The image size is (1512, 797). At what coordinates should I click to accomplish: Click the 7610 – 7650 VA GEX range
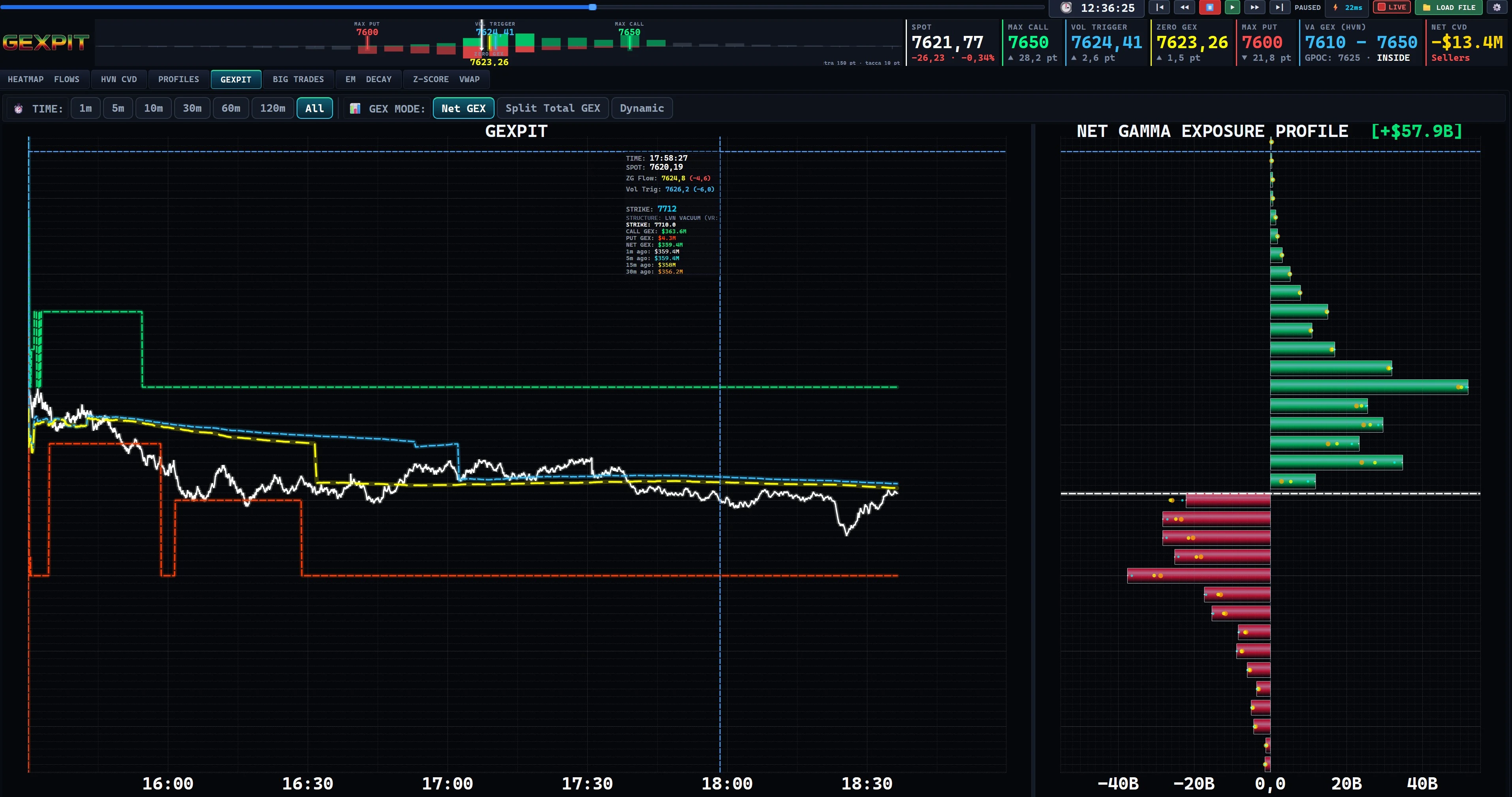pos(1361,42)
